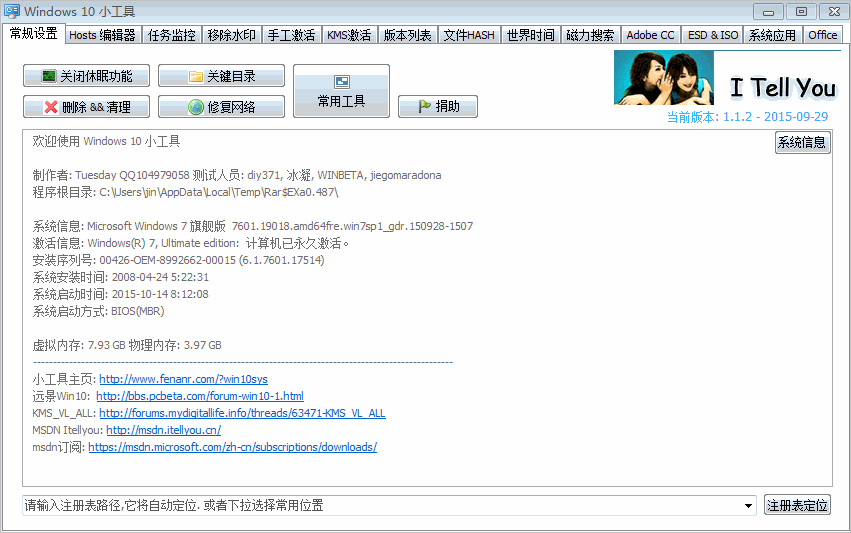Open the msdn.microsoft.com subscriptions downloads link

(x=232, y=447)
